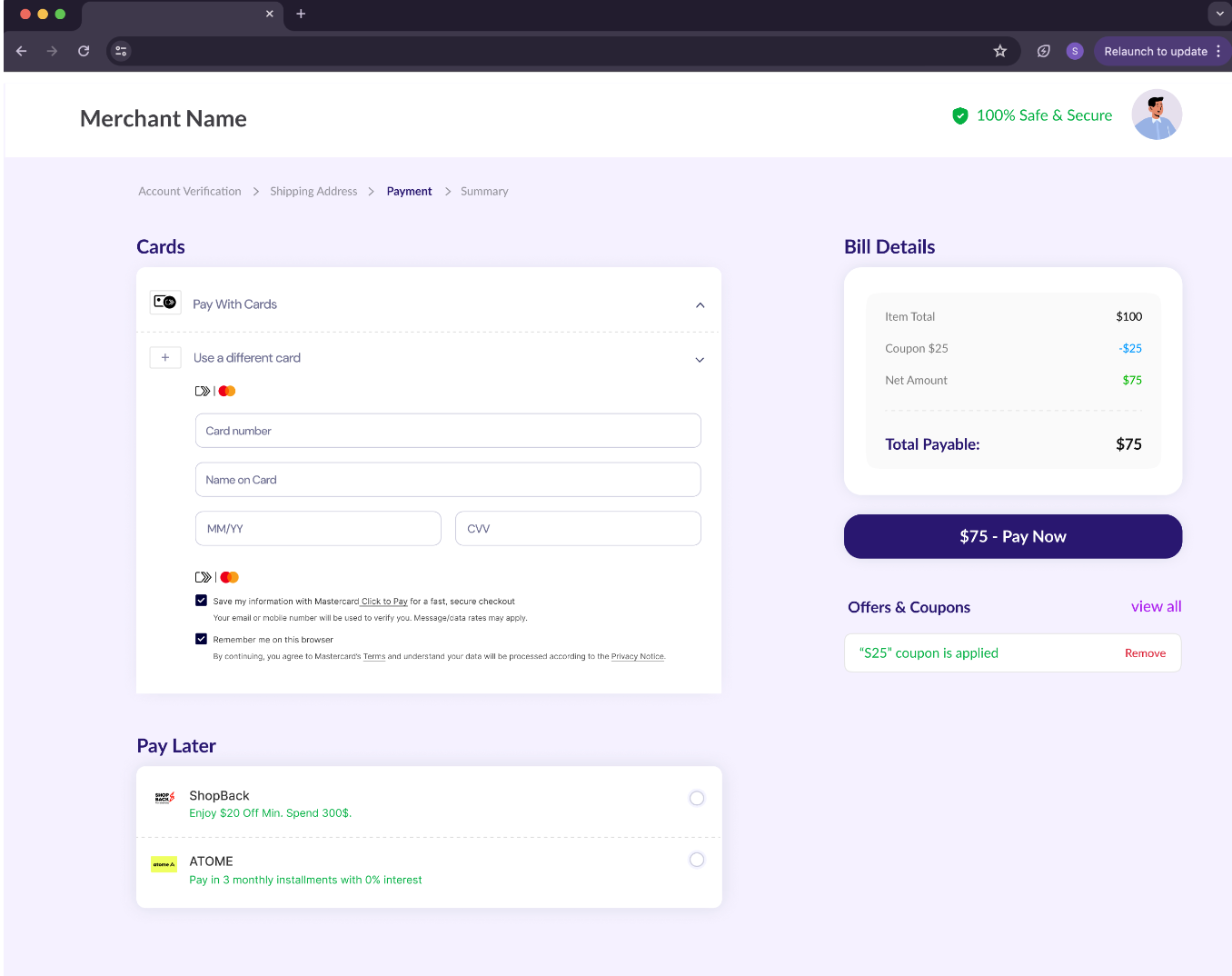This screenshot has width=1232, height=976.
Task: Click the ATOME logo icon
Action: pyautogui.click(x=164, y=864)
